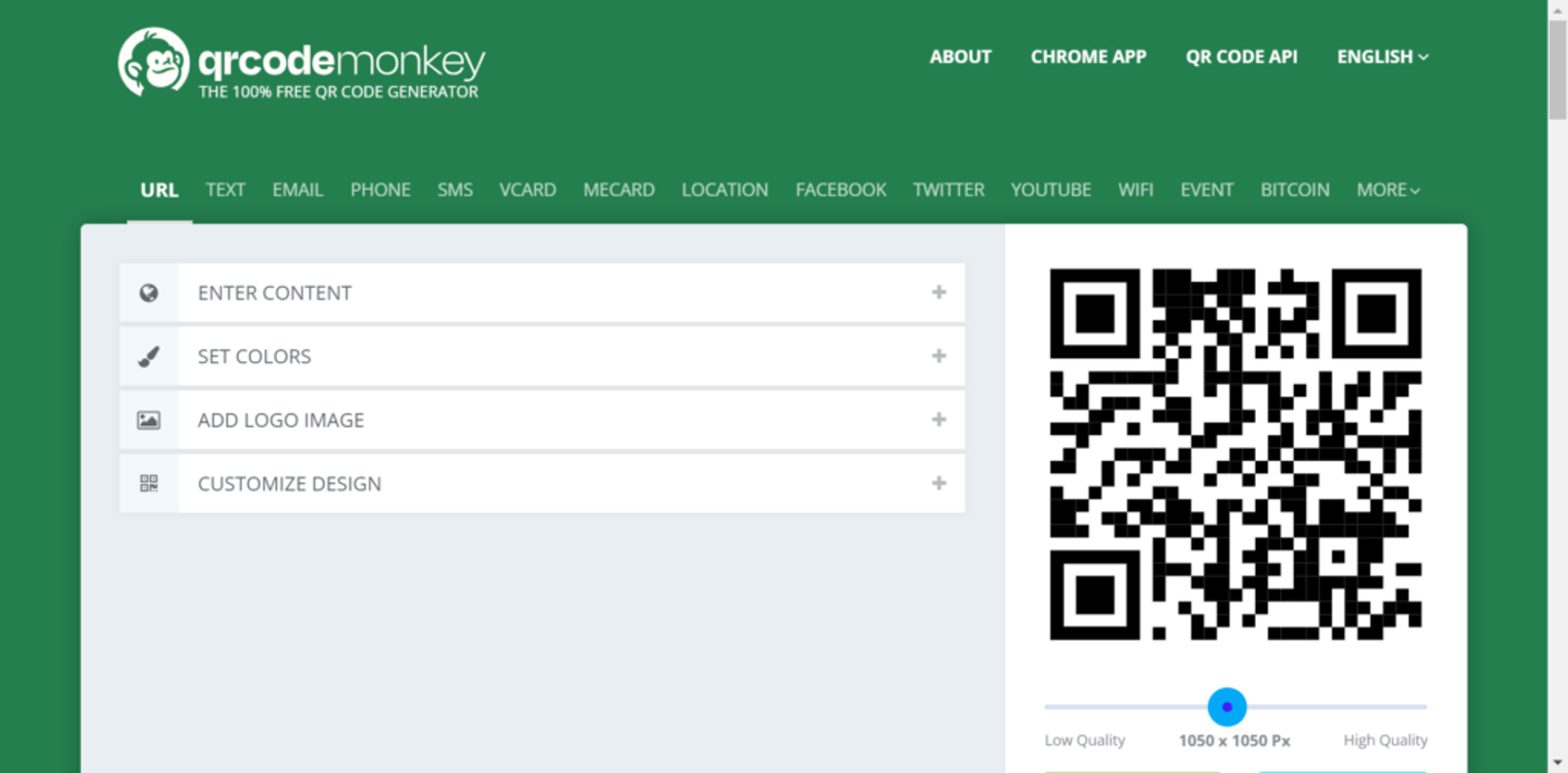Screen dimensions: 1568x773
Task: Expand Add Logo Image plus sign
Action: [x=939, y=420]
